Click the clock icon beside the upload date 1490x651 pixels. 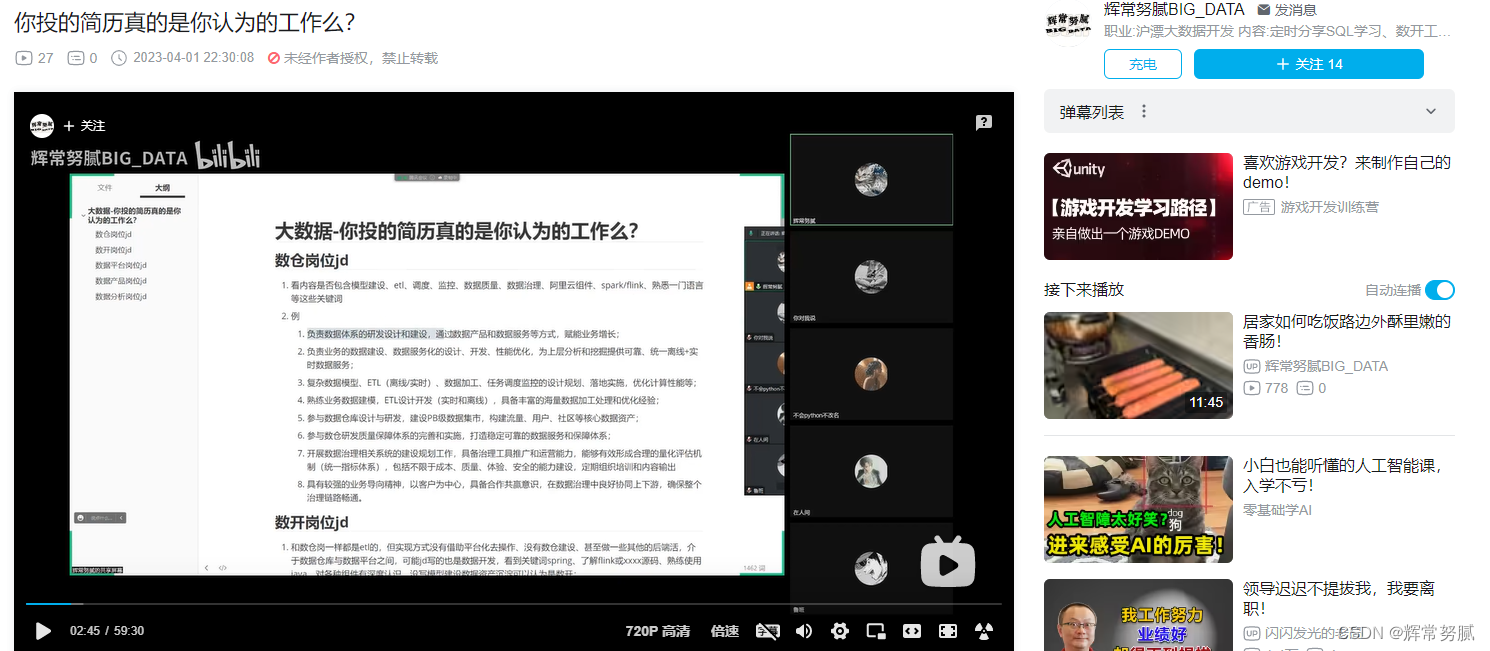click(x=119, y=58)
